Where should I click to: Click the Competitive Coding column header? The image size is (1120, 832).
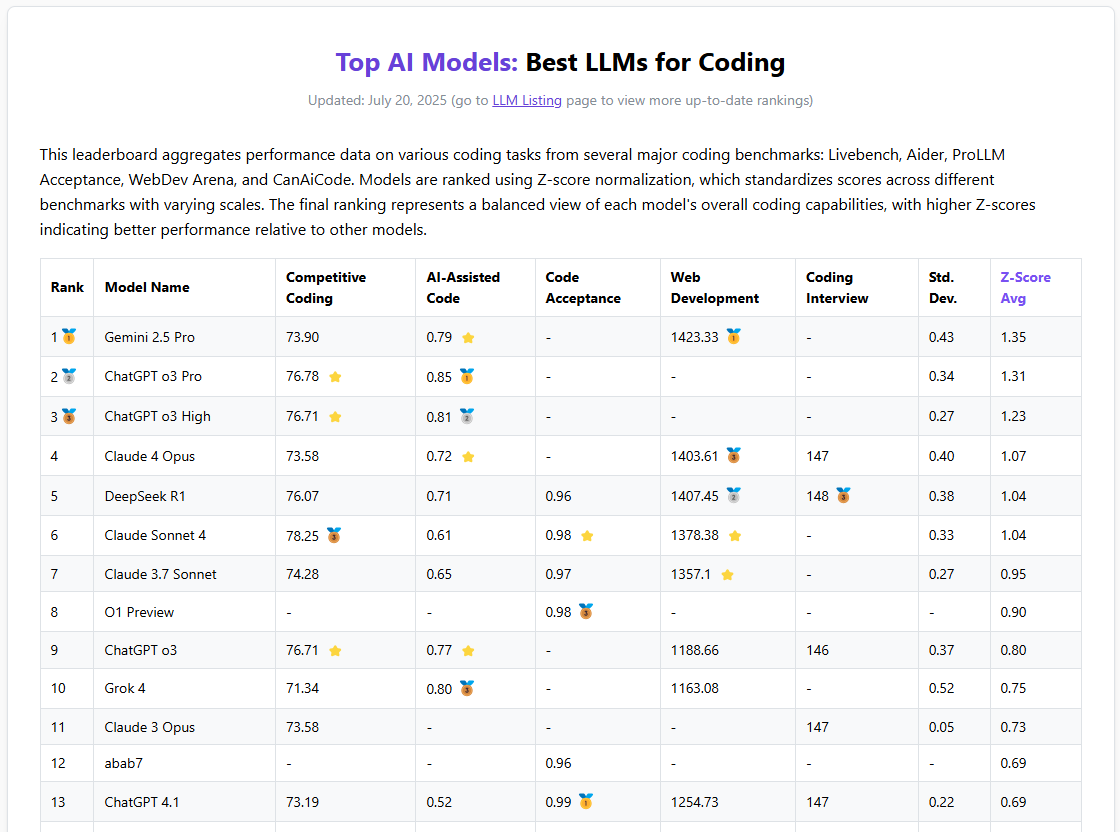click(x=326, y=288)
